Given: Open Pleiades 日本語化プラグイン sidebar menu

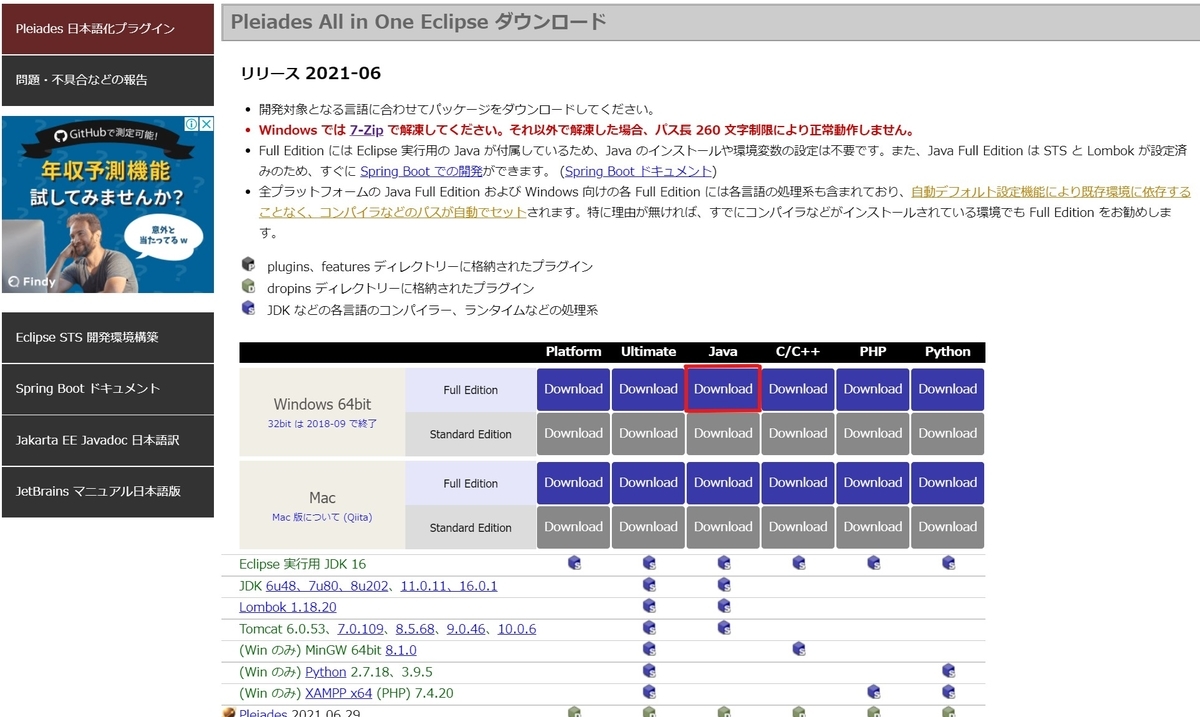Looking at the screenshot, I should click(x=108, y=29).
